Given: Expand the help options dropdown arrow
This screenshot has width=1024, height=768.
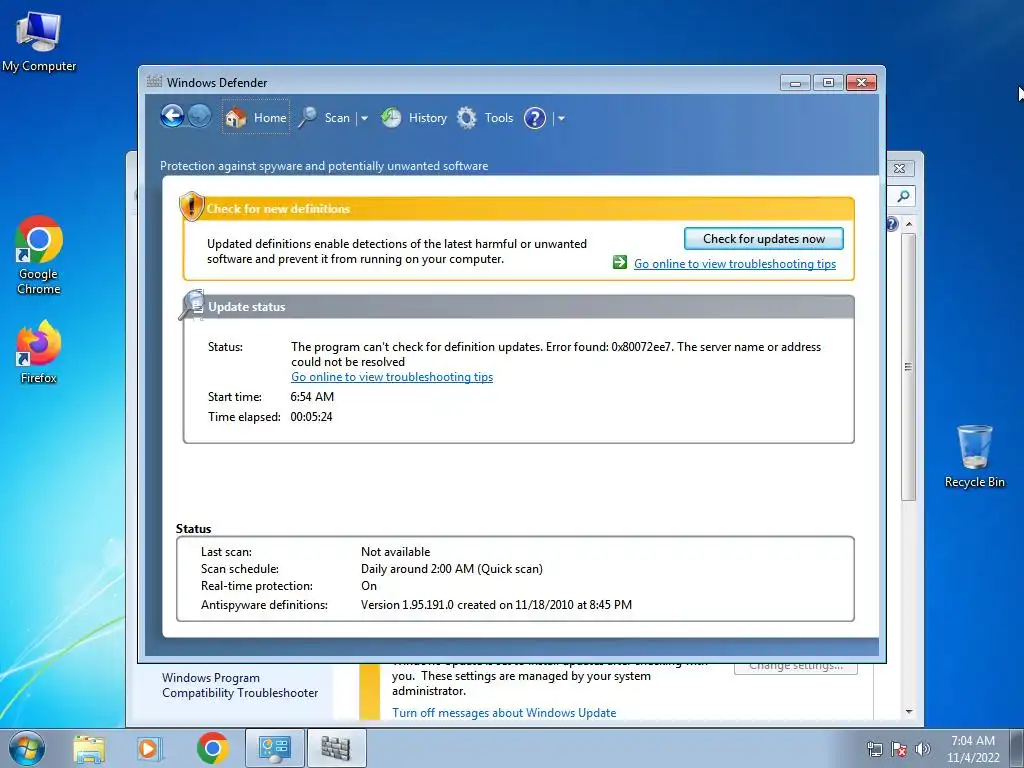Looking at the screenshot, I should click(x=561, y=118).
